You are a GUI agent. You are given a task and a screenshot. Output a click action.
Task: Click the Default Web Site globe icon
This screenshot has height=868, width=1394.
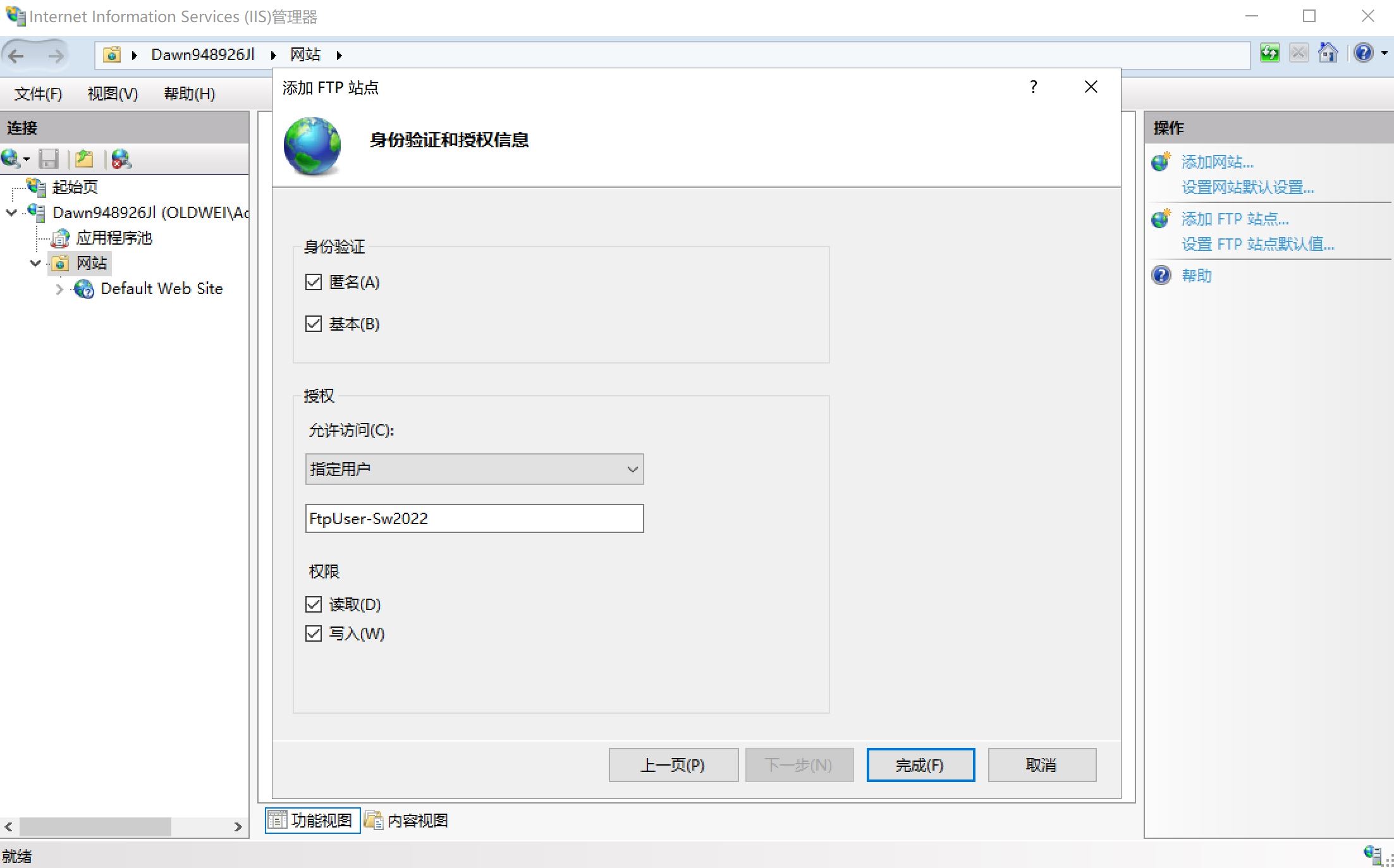84,289
